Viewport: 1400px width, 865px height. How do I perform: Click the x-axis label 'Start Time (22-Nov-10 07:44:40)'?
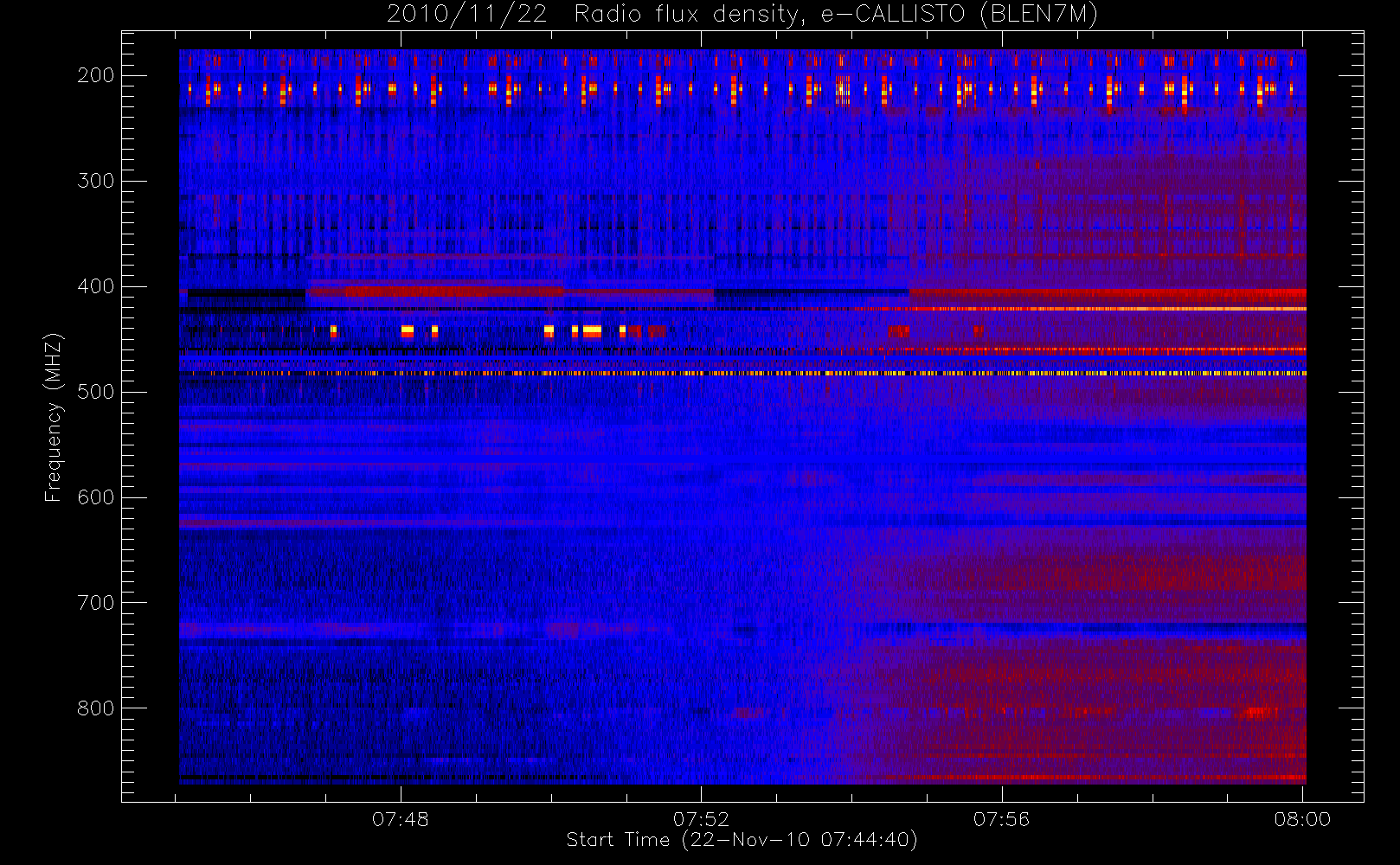pyautogui.click(x=742, y=840)
